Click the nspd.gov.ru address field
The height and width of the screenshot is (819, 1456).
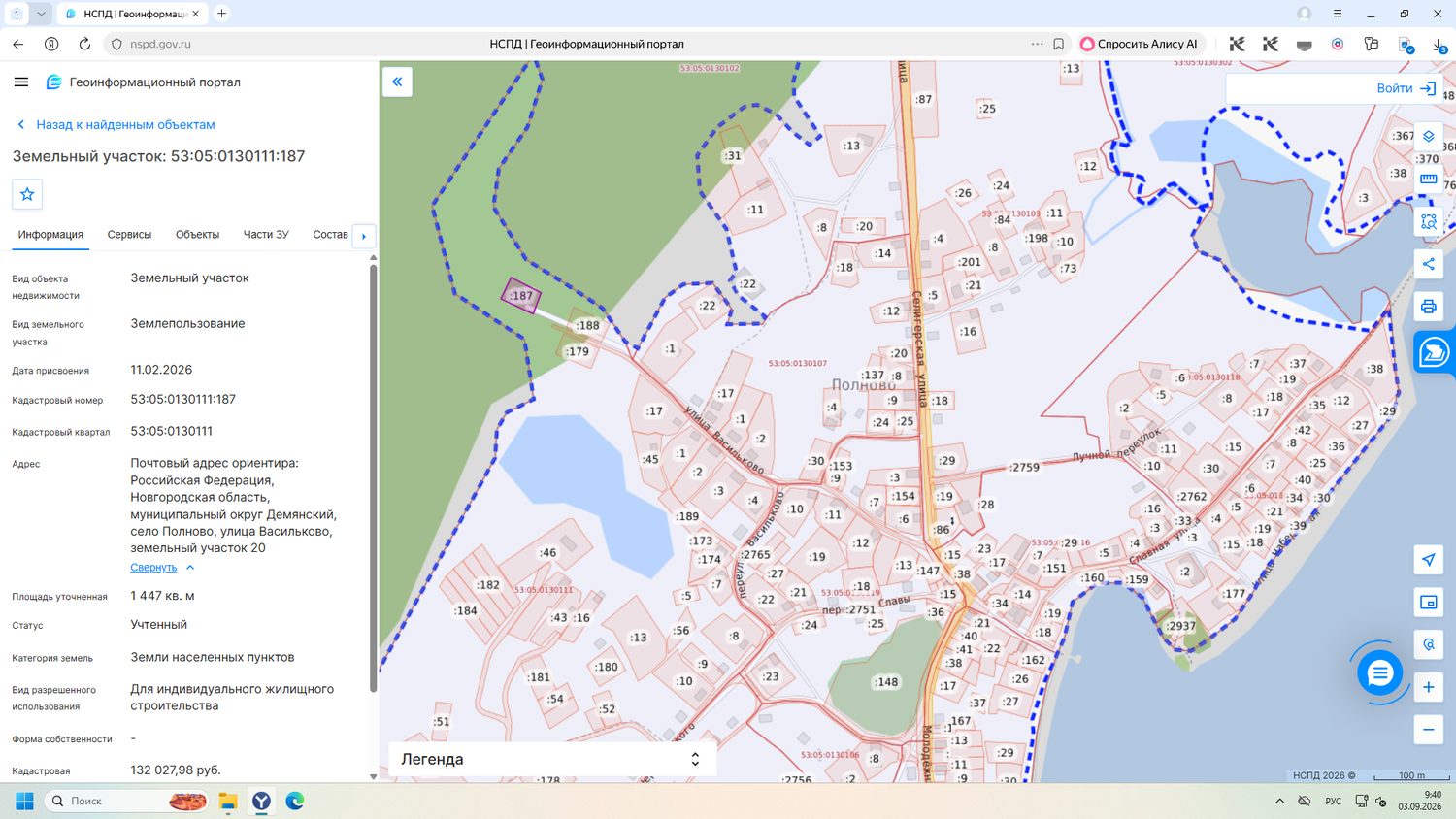pos(160,44)
